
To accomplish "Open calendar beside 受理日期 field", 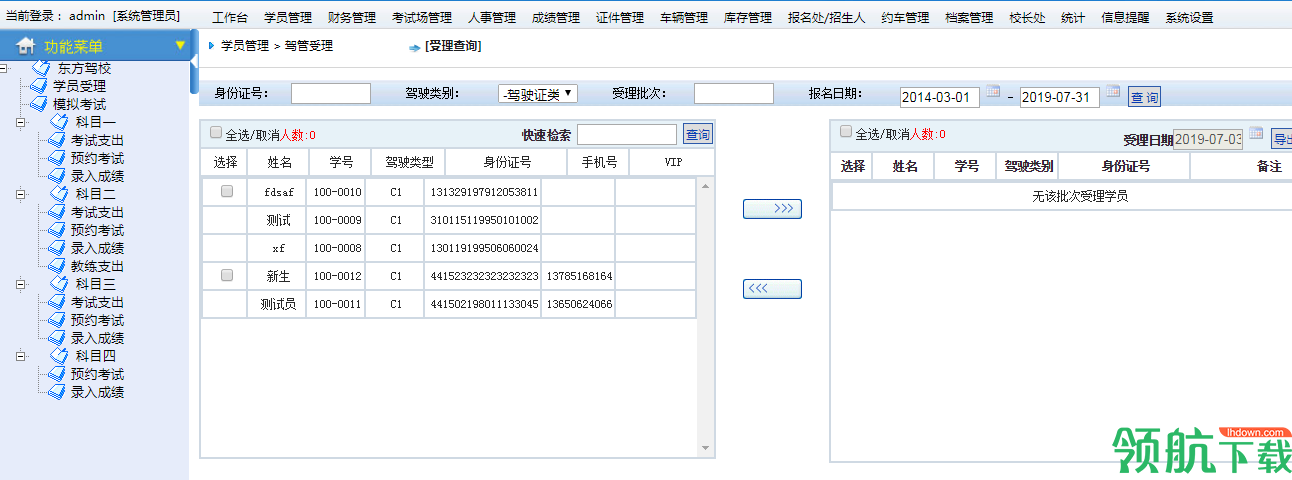I will [x=1256, y=134].
